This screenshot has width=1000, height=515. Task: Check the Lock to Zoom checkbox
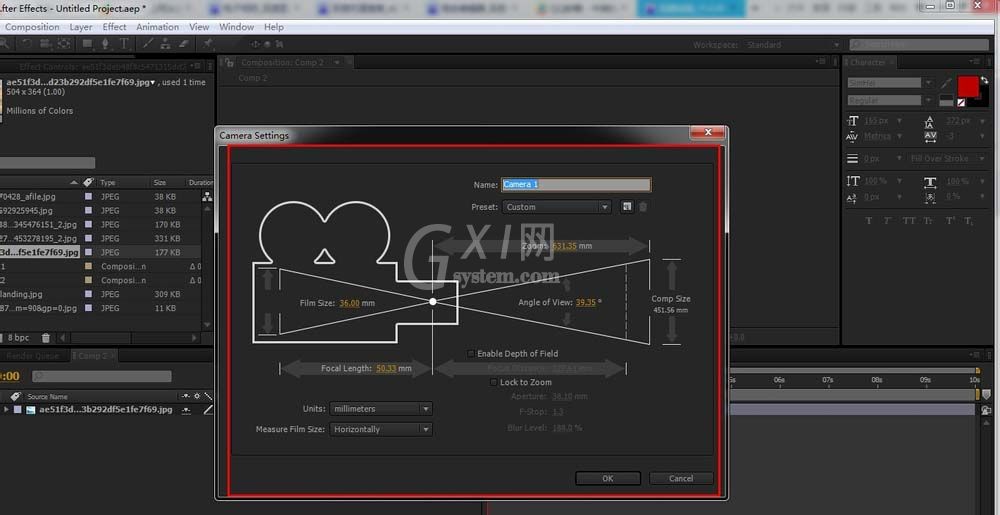493,382
